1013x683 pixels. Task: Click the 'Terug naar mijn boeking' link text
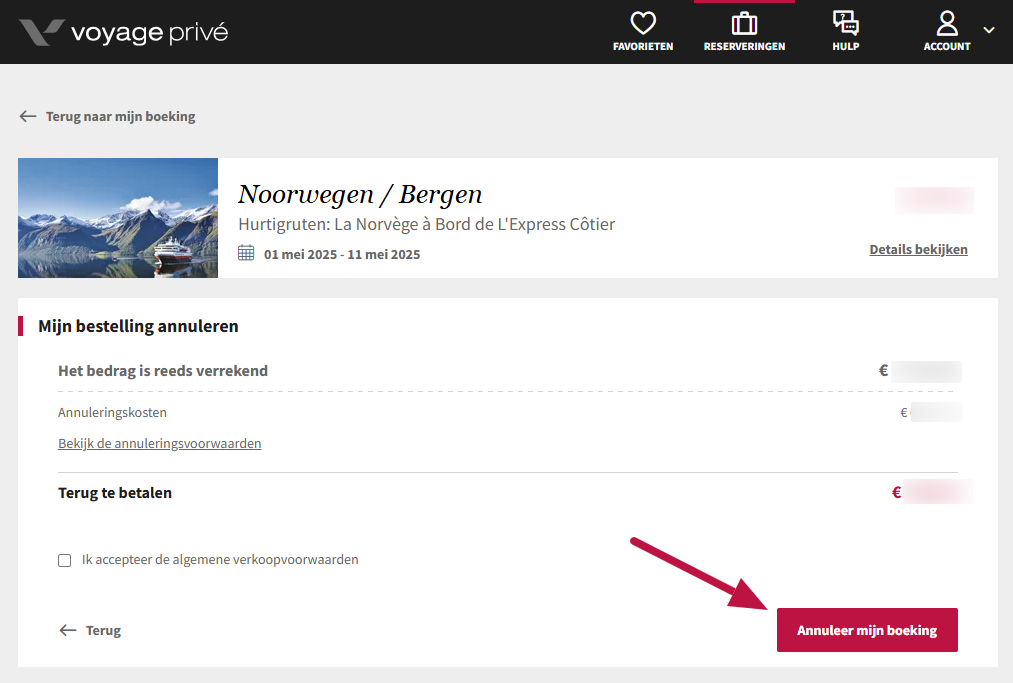(x=120, y=116)
